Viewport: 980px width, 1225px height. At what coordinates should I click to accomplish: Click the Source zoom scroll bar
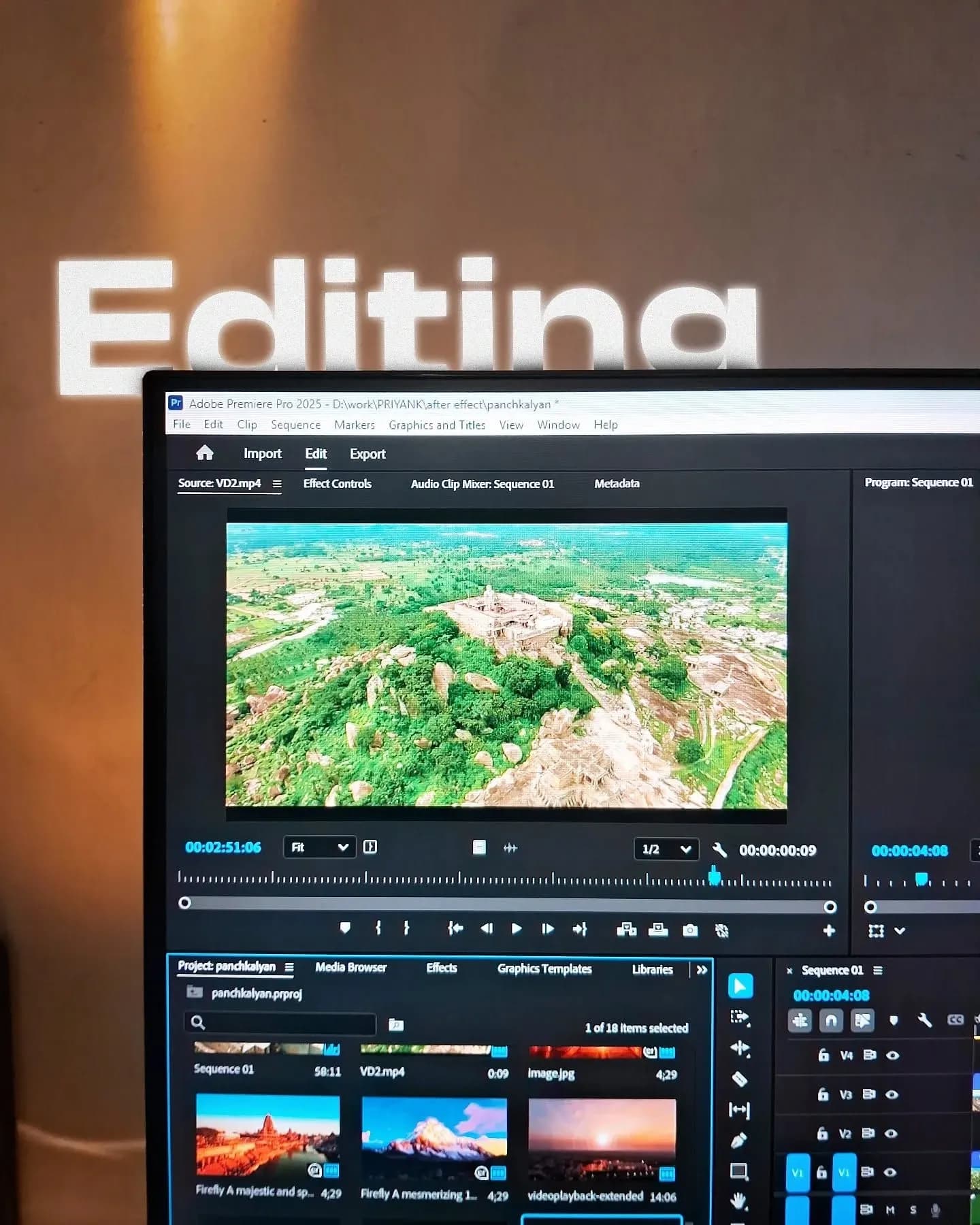point(507,905)
